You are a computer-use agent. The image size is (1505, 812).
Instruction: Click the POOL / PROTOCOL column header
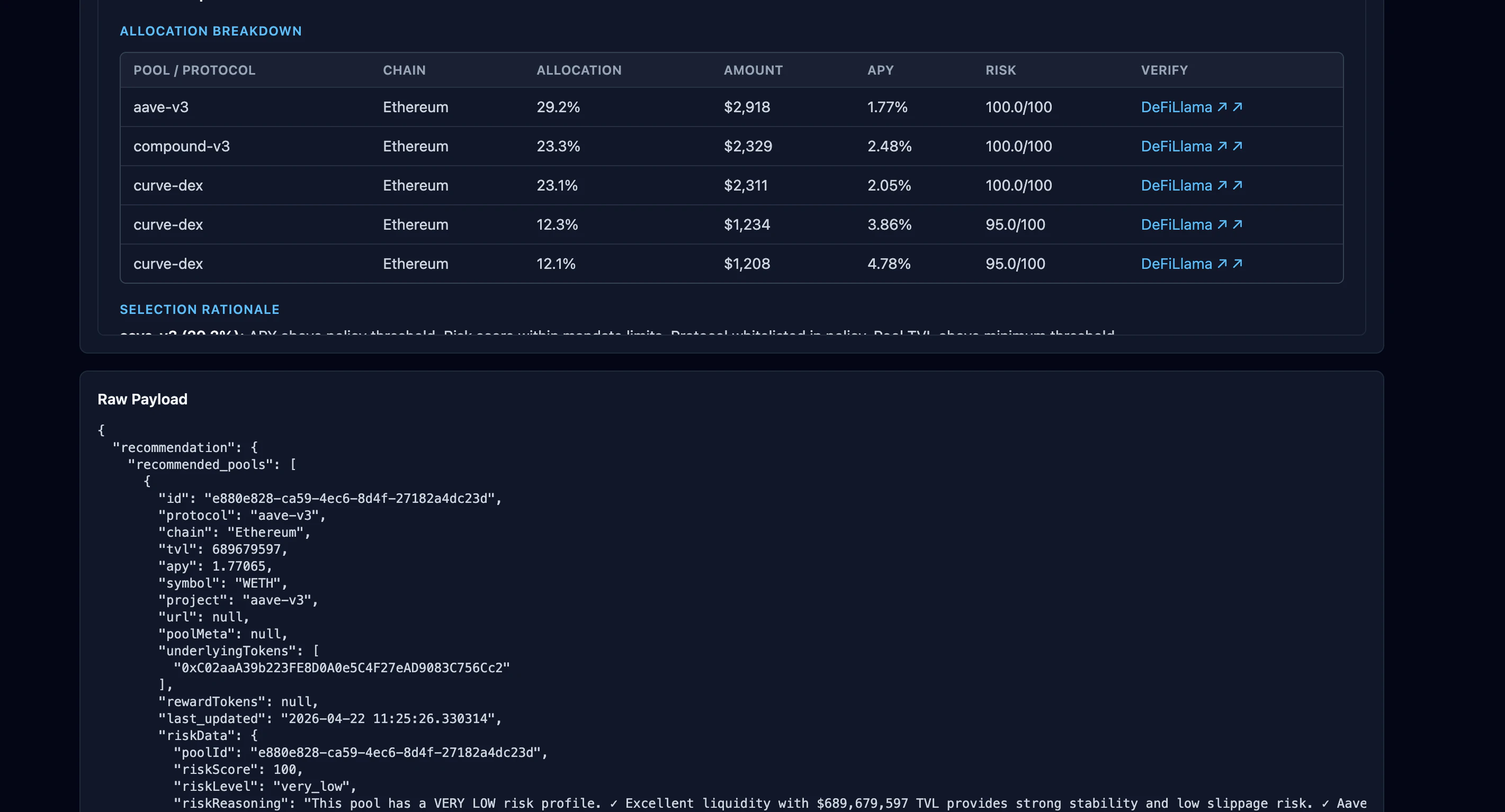[x=194, y=70]
